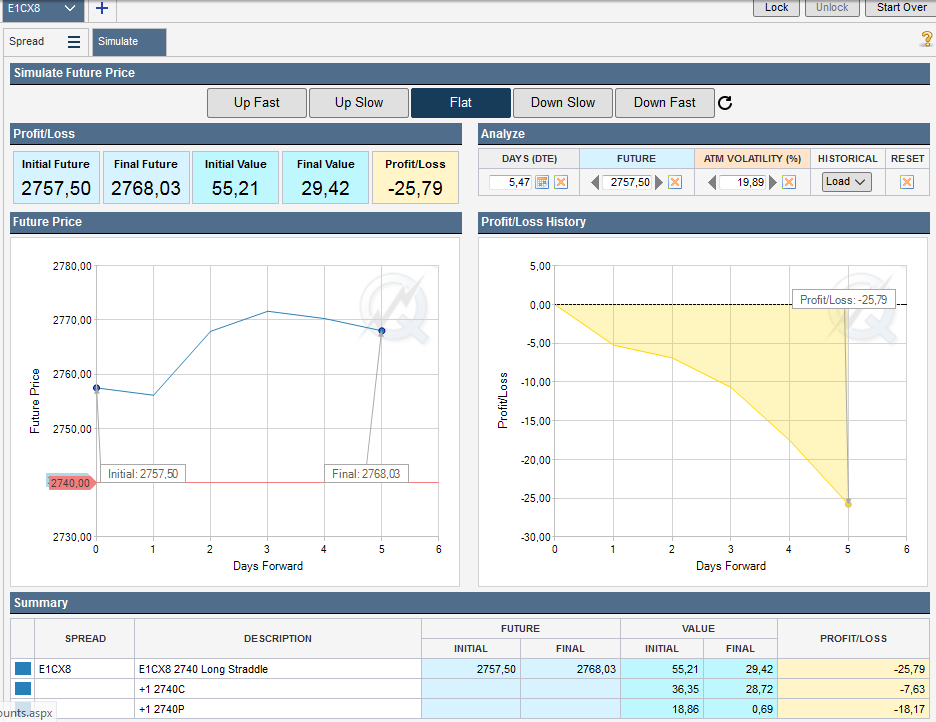Click the refresh simulation icon
Screen dimensions: 936x722
(726, 103)
